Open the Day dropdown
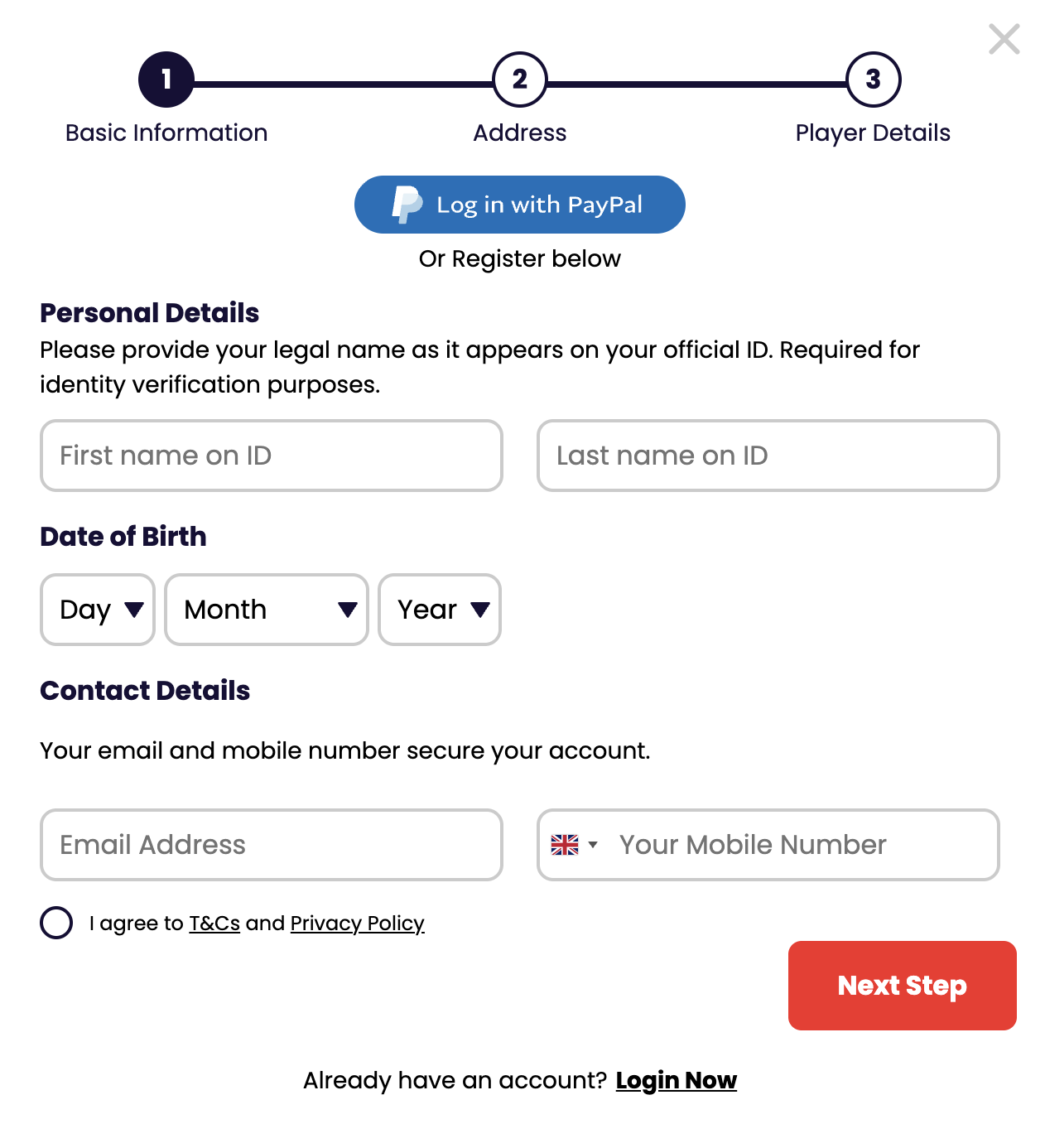Viewport: 1045px width, 1148px height. pyautogui.click(x=98, y=610)
